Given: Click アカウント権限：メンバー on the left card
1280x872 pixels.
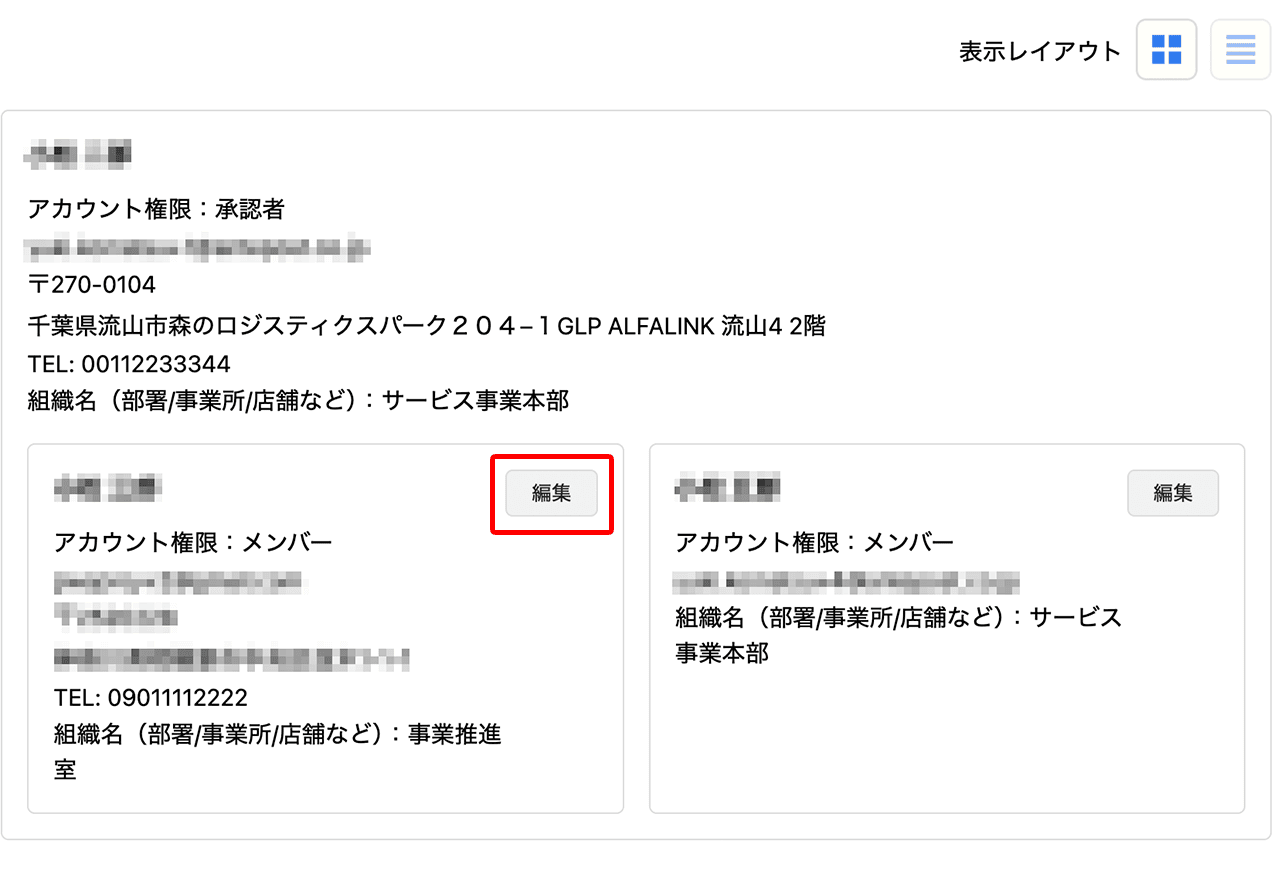Looking at the screenshot, I should pyautogui.click(x=192, y=542).
